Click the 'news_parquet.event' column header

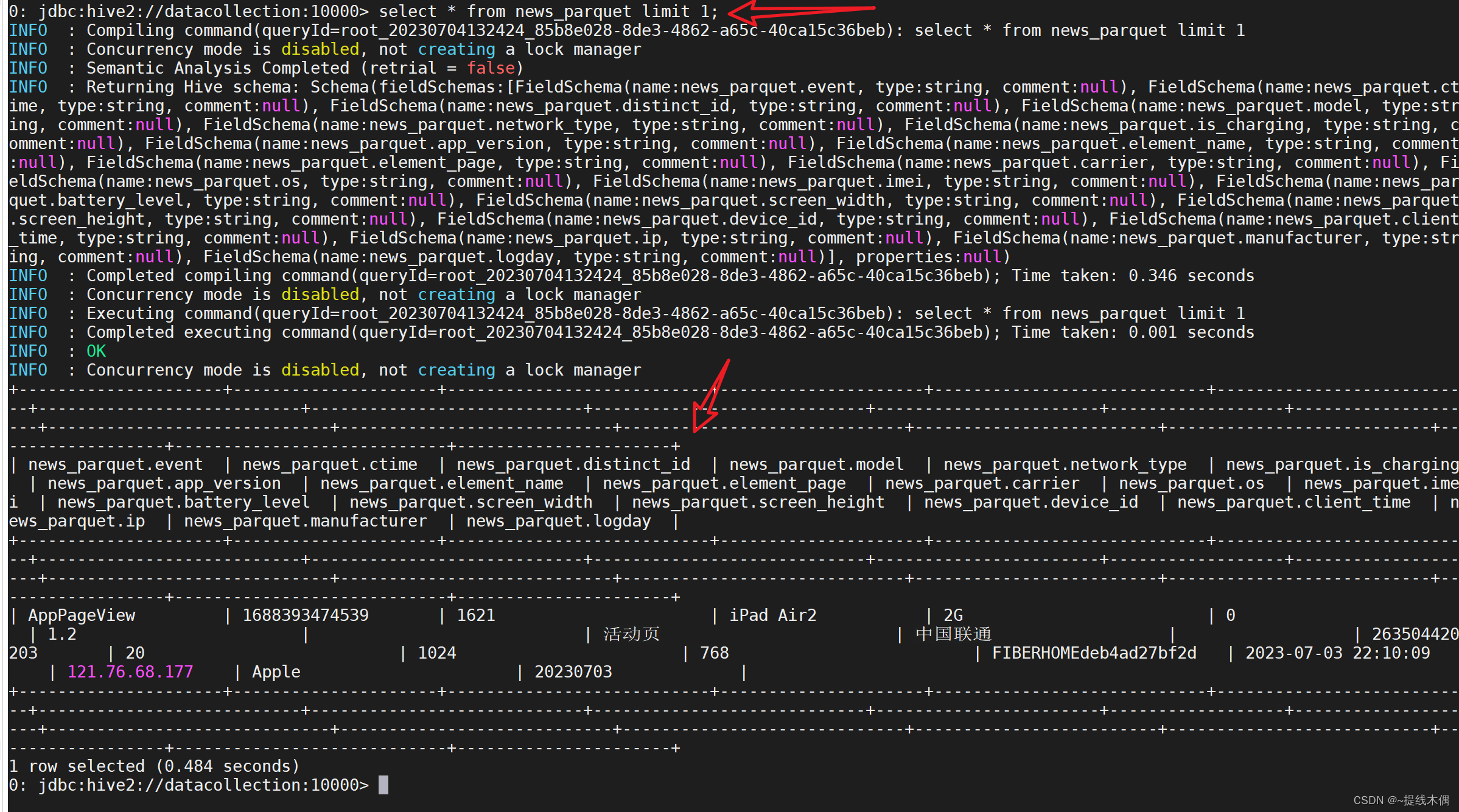tap(115, 464)
